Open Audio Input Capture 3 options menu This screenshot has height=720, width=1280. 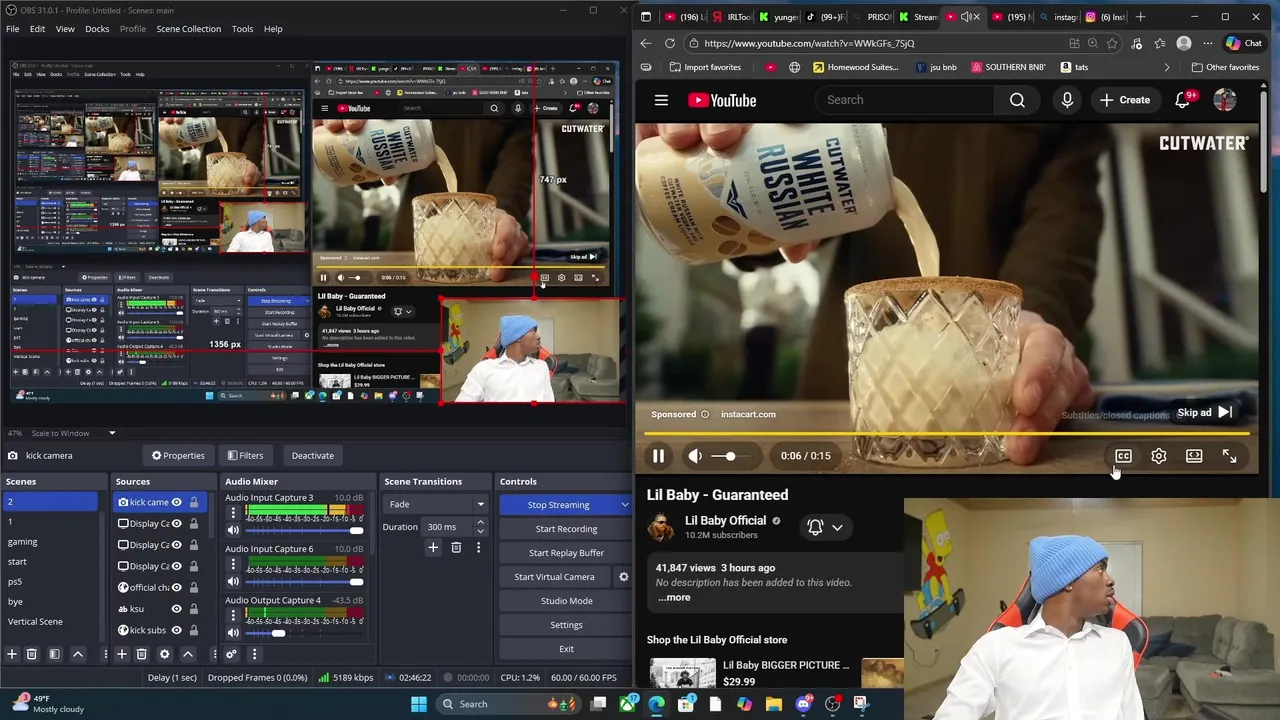pyautogui.click(x=233, y=512)
